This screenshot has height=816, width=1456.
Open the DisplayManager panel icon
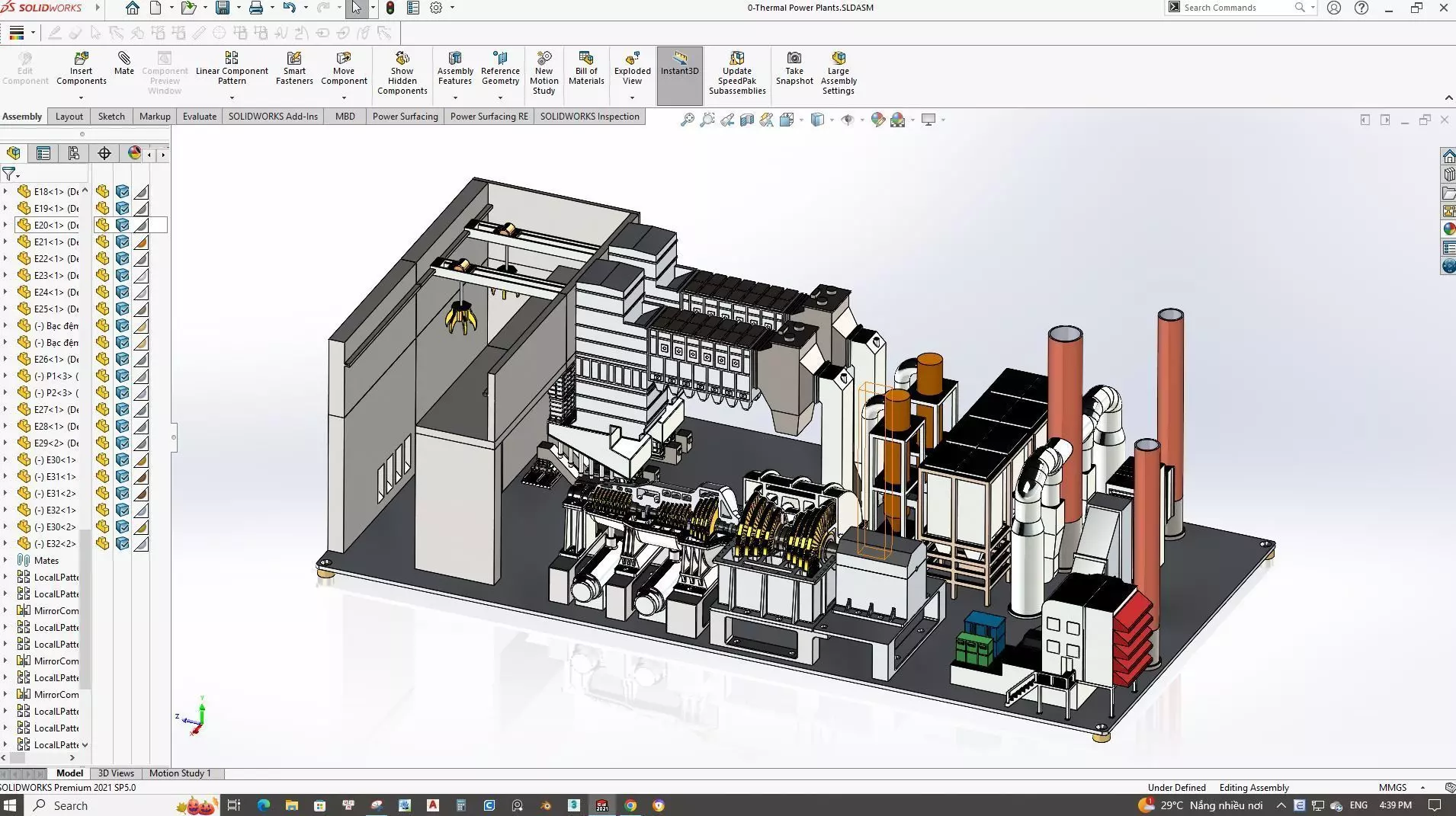coord(135,153)
